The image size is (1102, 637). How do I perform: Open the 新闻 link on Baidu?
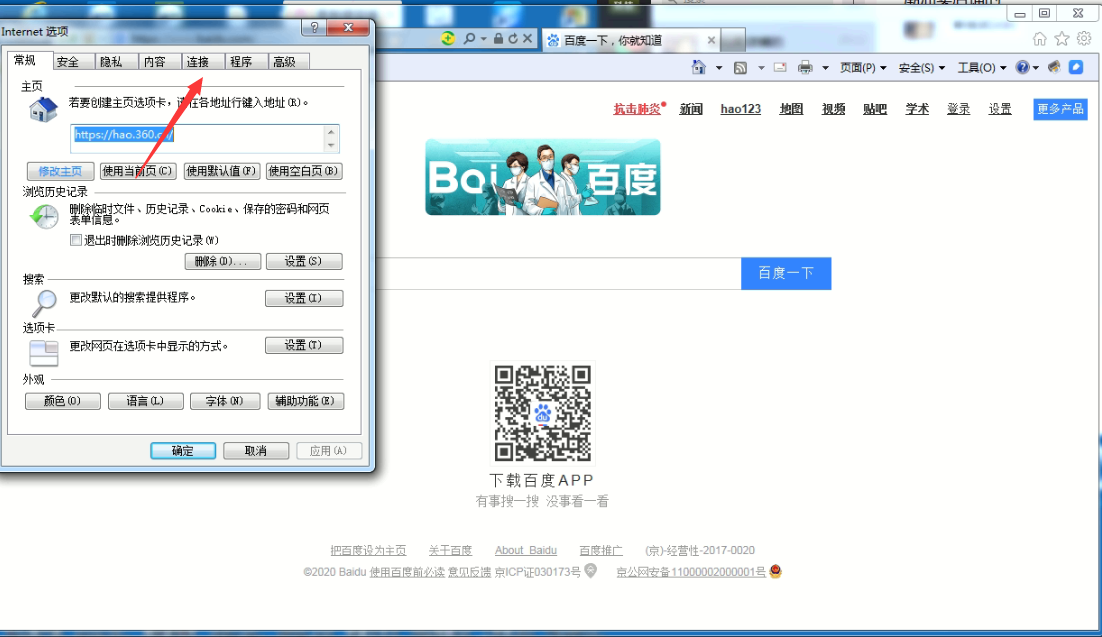691,109
